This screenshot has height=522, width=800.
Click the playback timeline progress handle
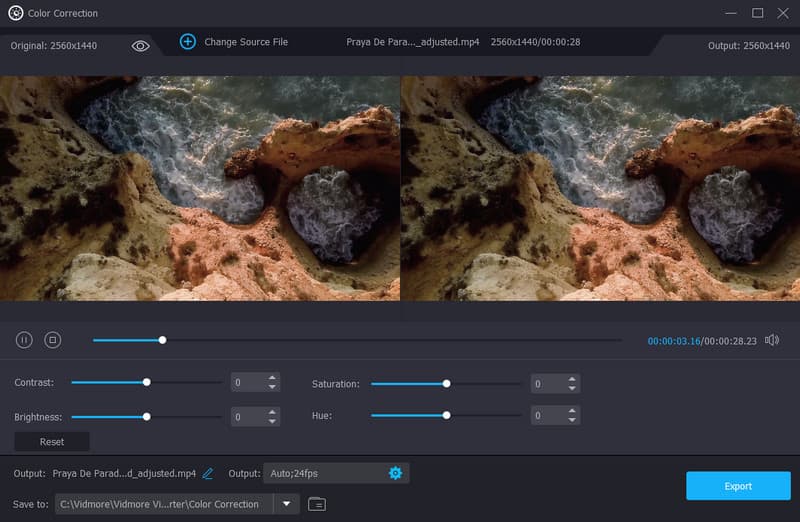pyautogui.click(x=162, y=340)
